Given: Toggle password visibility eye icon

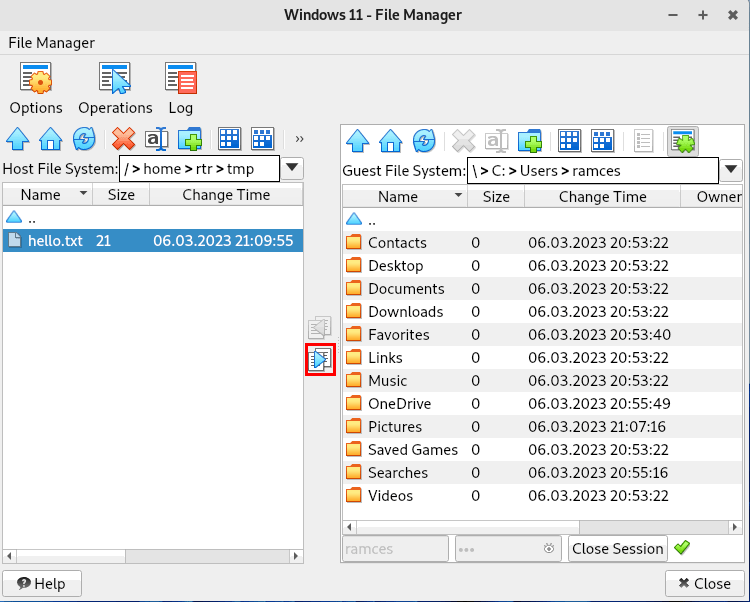Looking at the screenshot, I should point(549,548).
